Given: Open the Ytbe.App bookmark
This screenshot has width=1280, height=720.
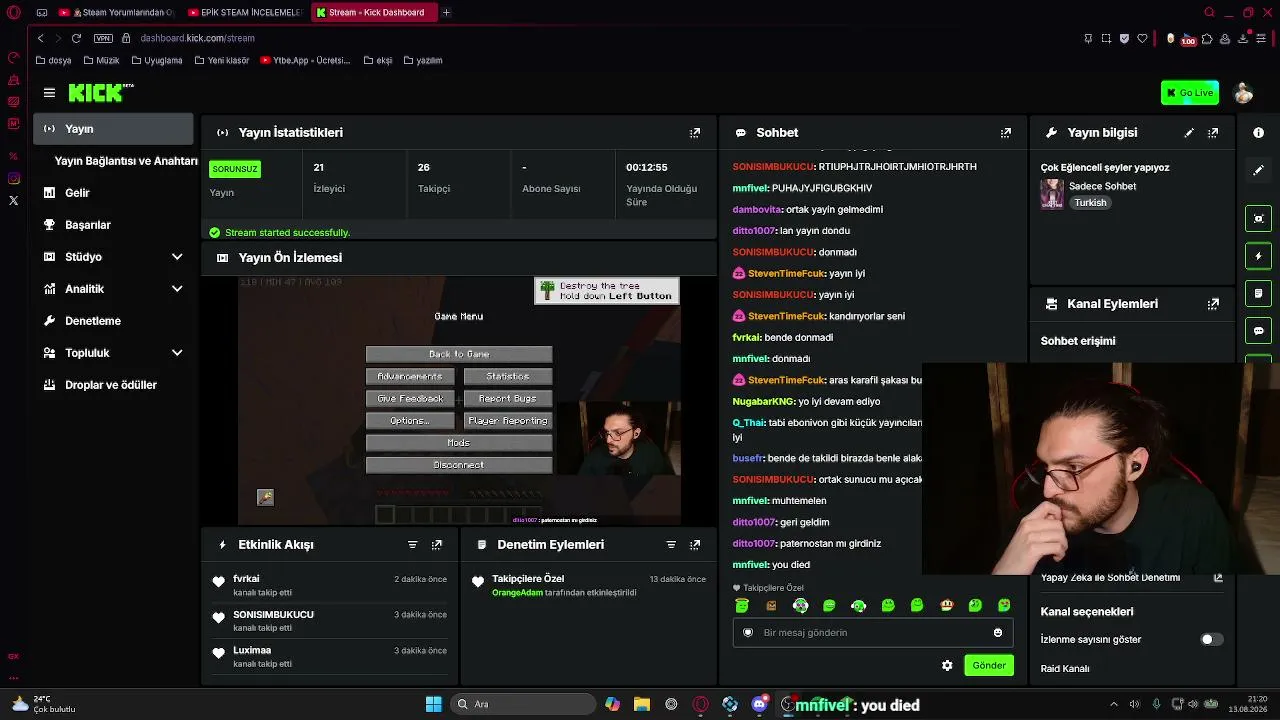Looking at the screenshot, I should coord(305,61).
